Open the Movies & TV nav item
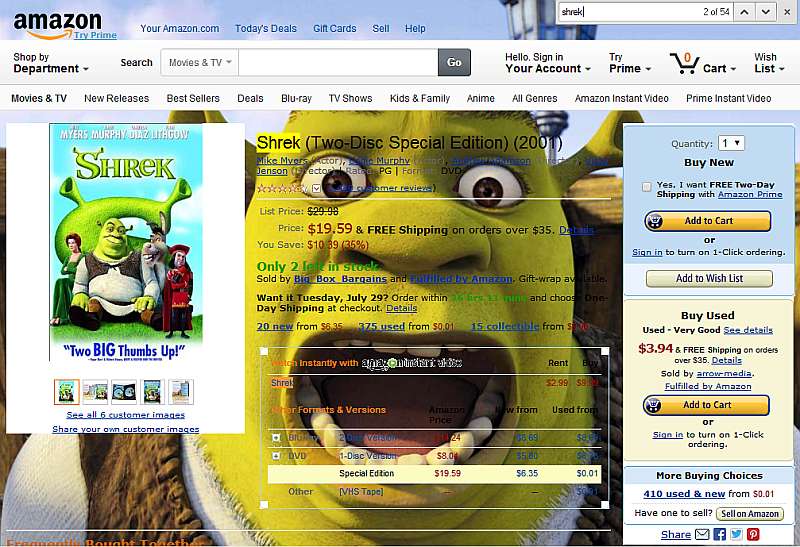This screenshot has width=800, height=547. [39, 98]
